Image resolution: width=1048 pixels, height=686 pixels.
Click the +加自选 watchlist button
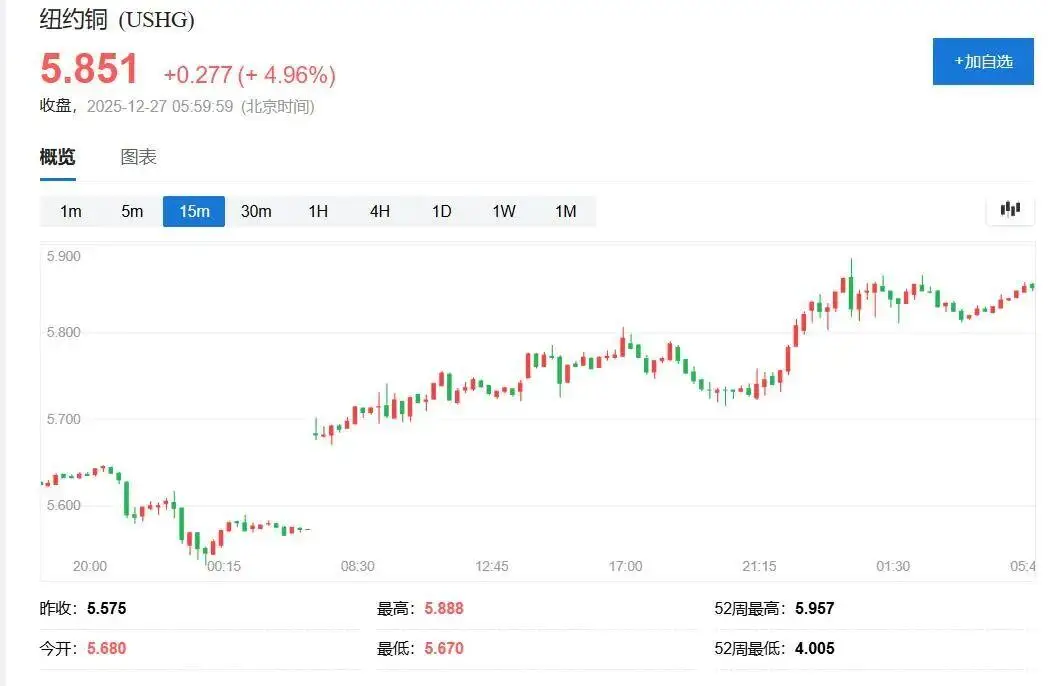pos(982,61)
